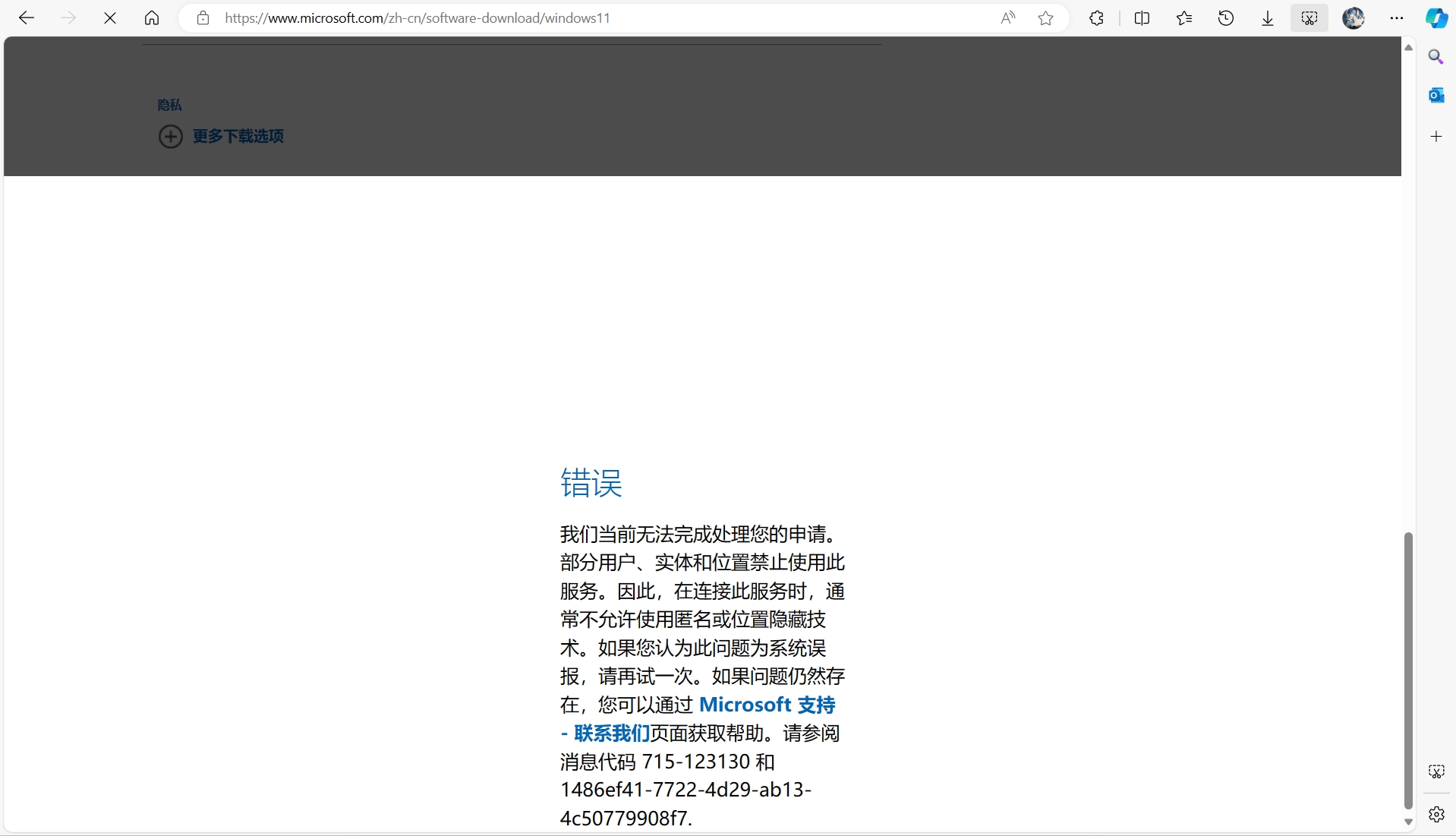Click the scrollbar up arrow
The height and width of the screenshot is (836, 1456).
(x=1408, y=48)
